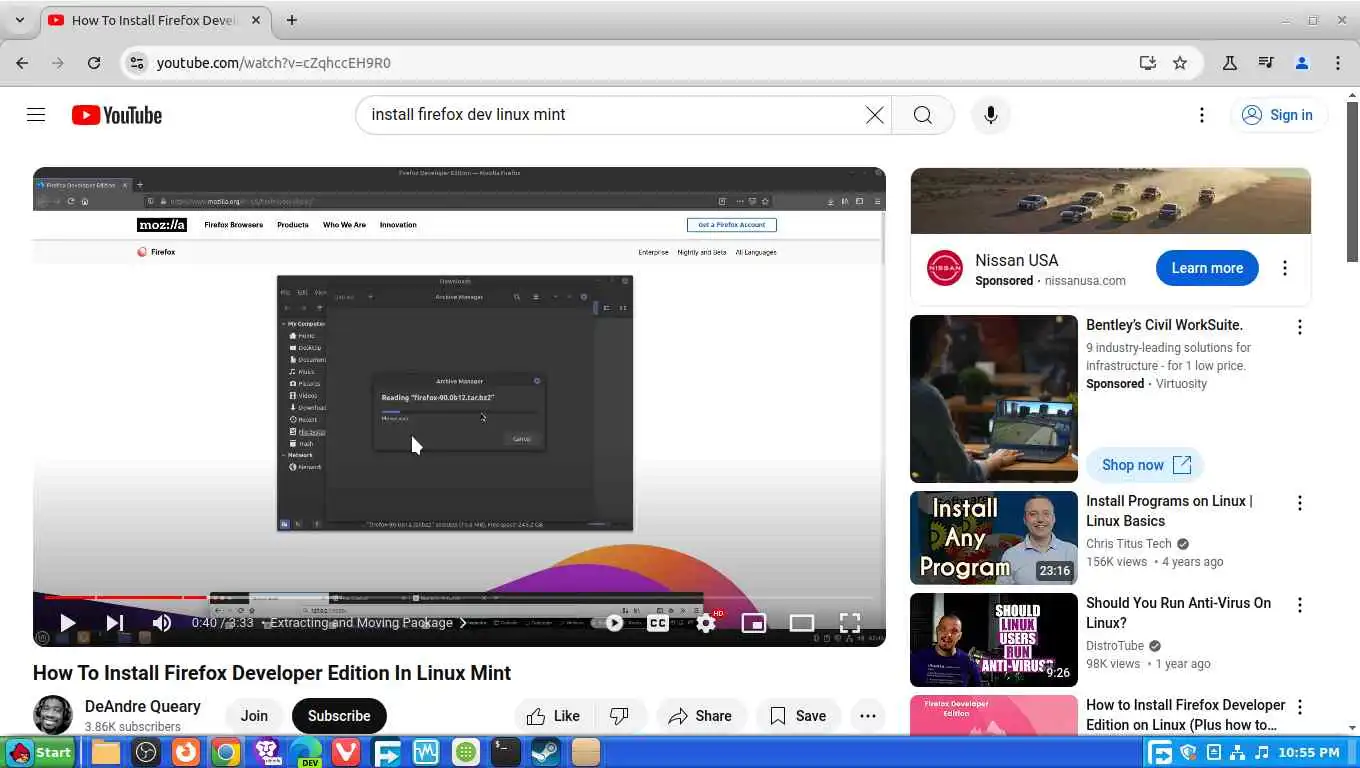Open the Install Programs on Linux video thumbnail
The width and height of the screenshot is (1360, 768).
(x=994, y=538)
